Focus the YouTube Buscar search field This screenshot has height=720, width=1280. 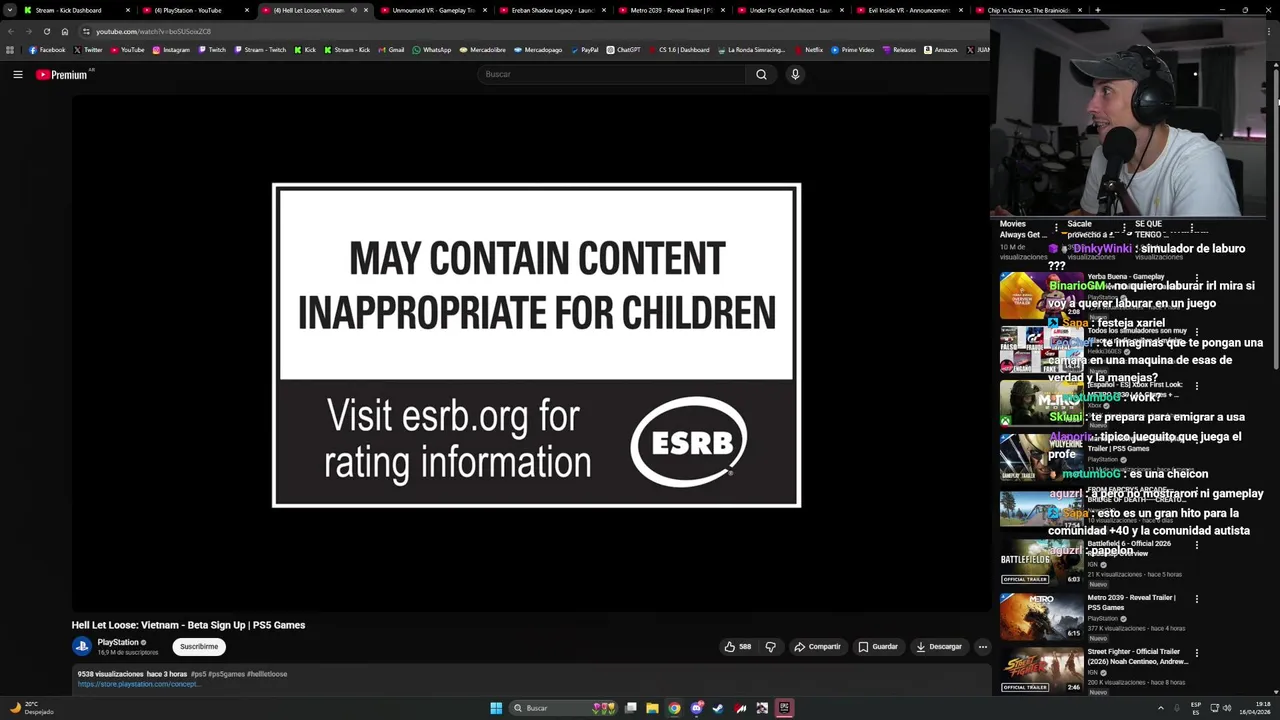(612, 74)
